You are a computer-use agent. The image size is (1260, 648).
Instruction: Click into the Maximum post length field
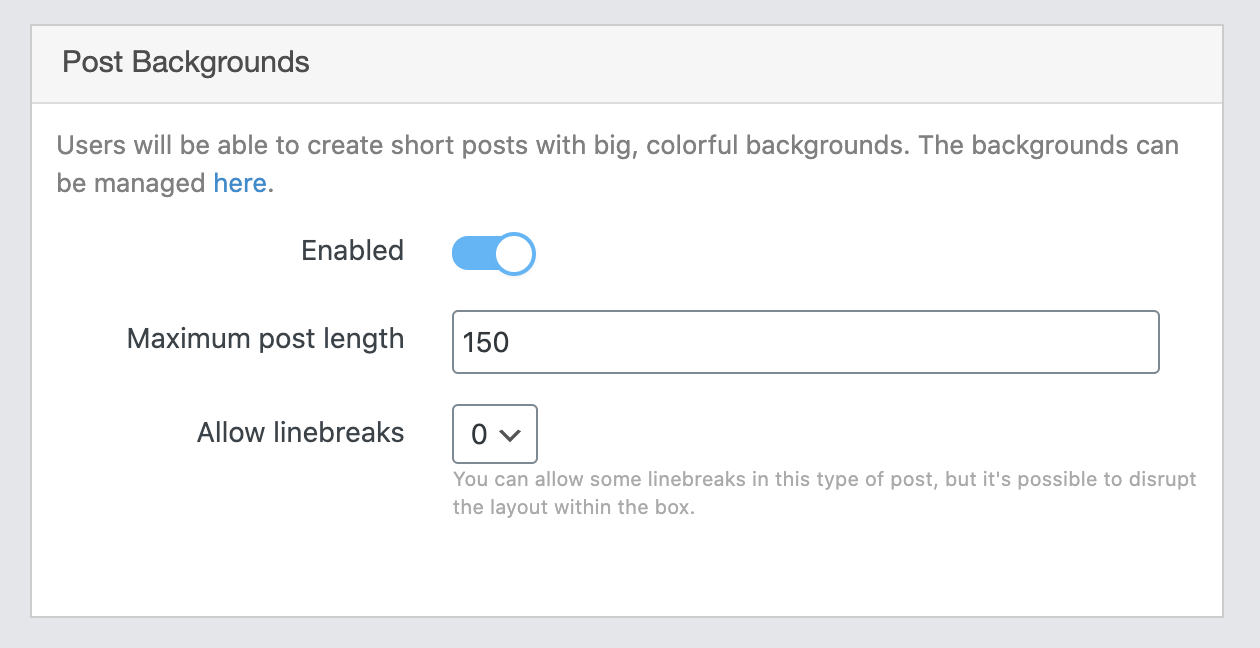805,342
